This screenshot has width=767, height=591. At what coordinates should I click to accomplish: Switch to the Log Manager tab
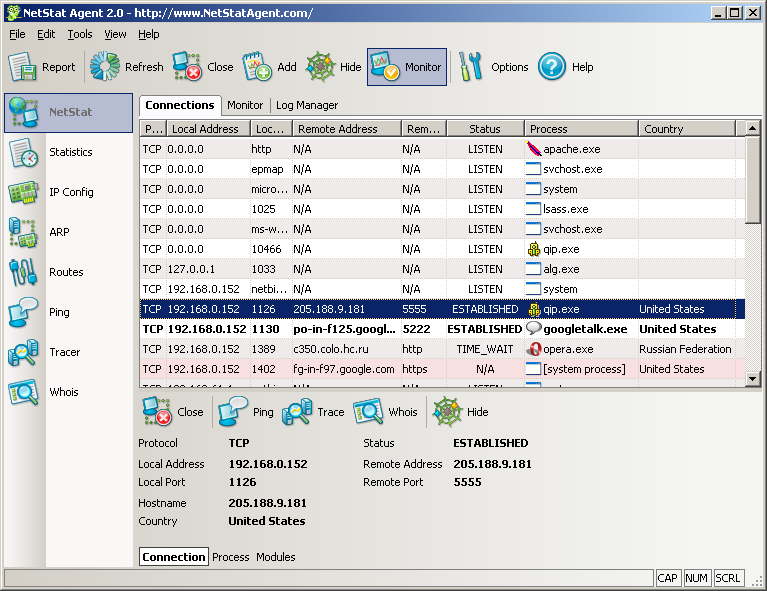tap(307, 105)
